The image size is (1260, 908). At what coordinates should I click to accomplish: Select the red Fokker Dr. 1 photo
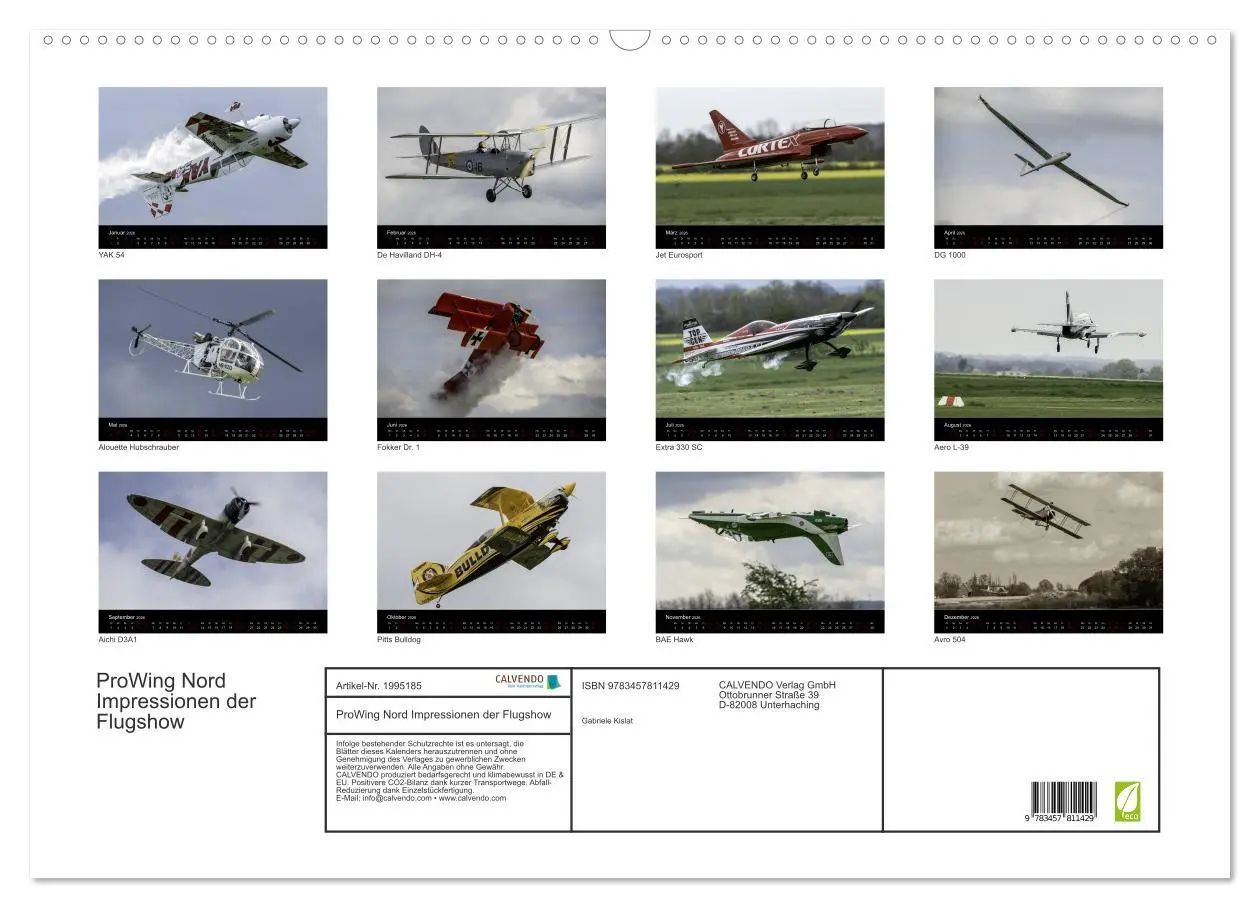pos(491,348)
